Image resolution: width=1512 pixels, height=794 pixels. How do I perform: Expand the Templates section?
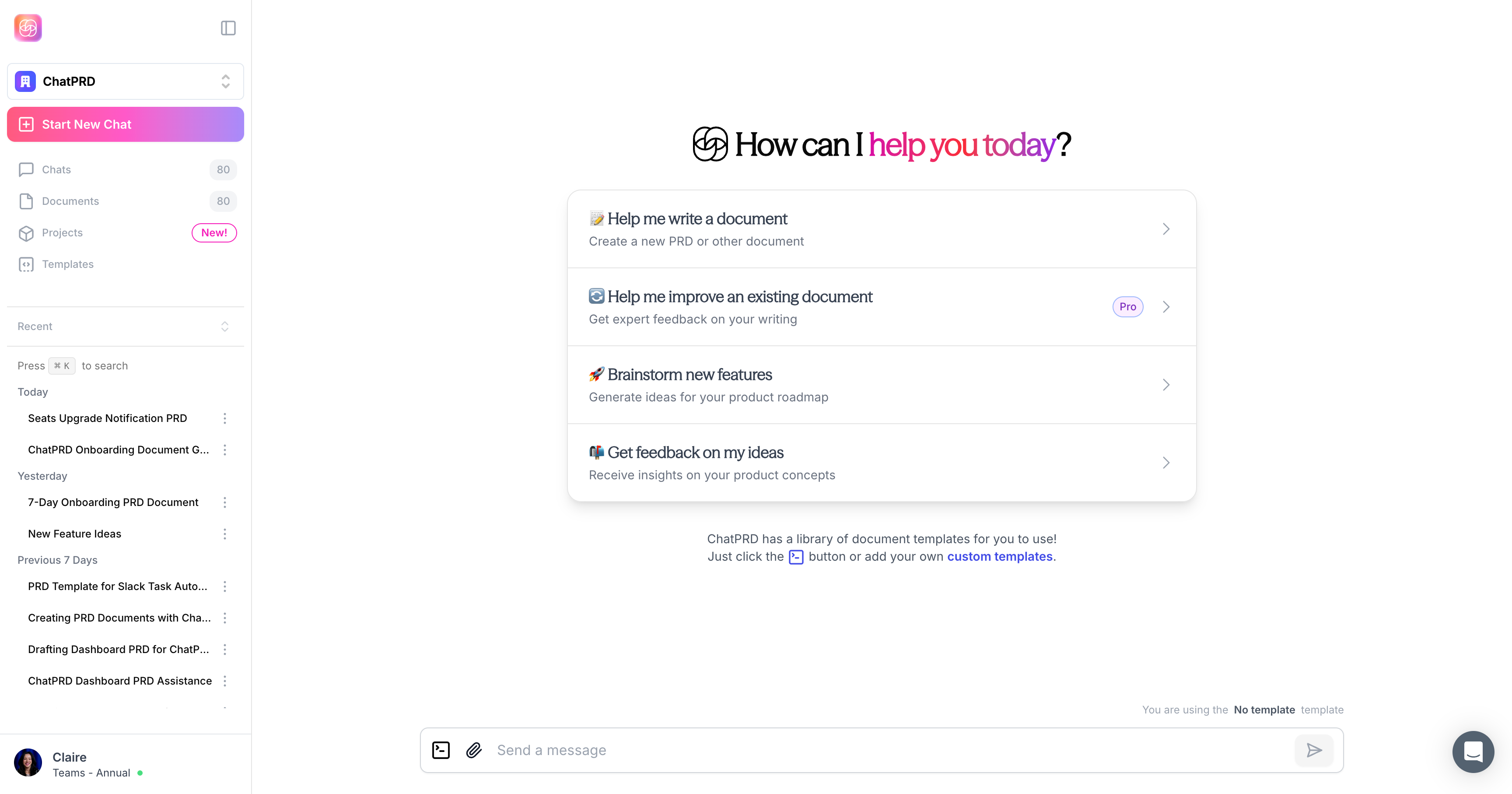(67, 264)
